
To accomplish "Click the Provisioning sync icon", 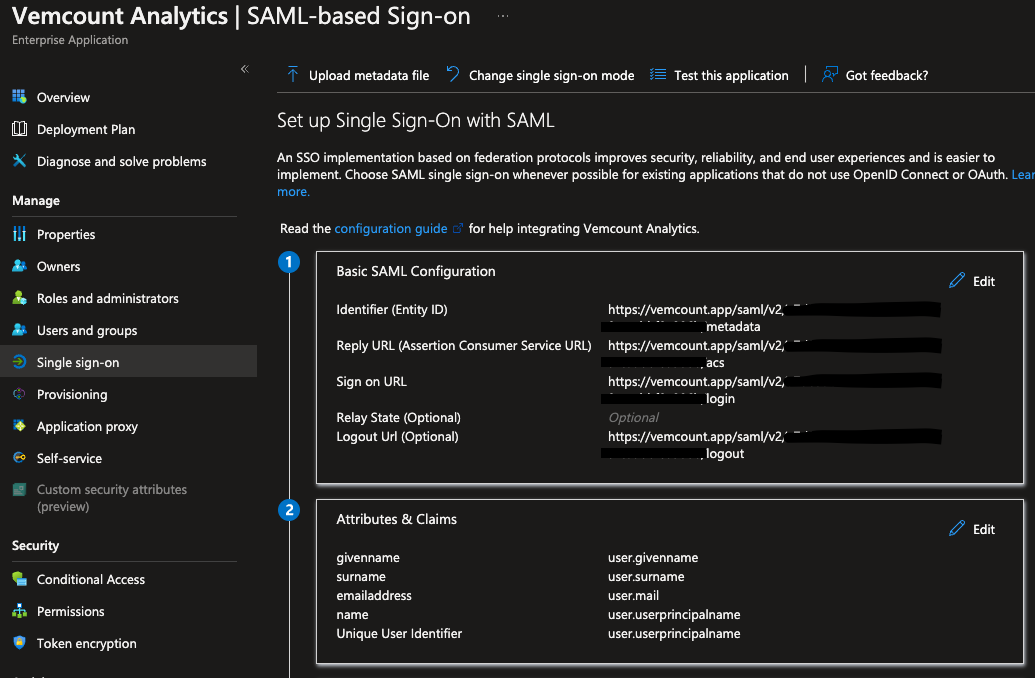I will (x=19, y=393).
